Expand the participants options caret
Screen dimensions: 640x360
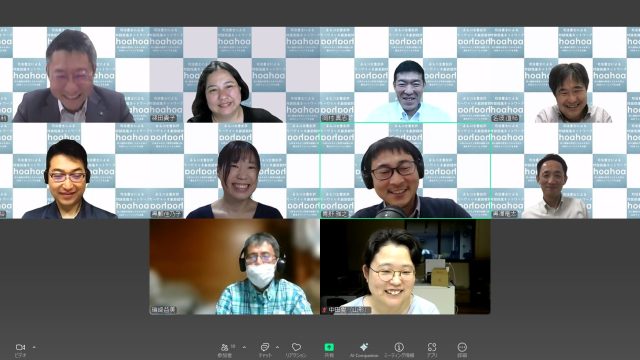click(x=244, y=347)
